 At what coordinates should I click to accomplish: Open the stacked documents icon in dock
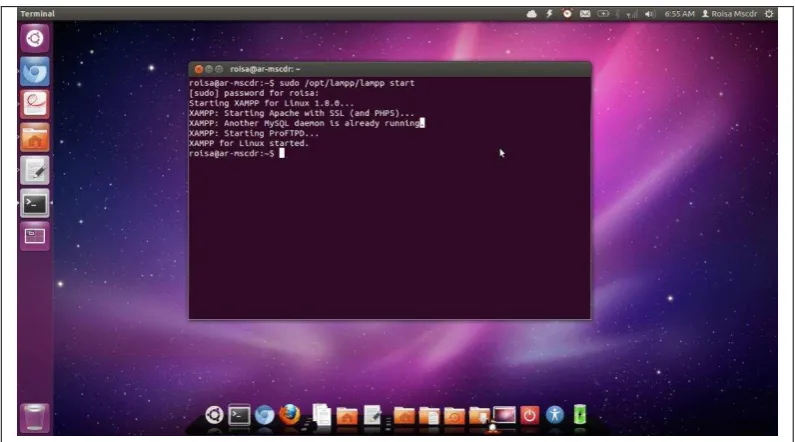pos(321,415)
